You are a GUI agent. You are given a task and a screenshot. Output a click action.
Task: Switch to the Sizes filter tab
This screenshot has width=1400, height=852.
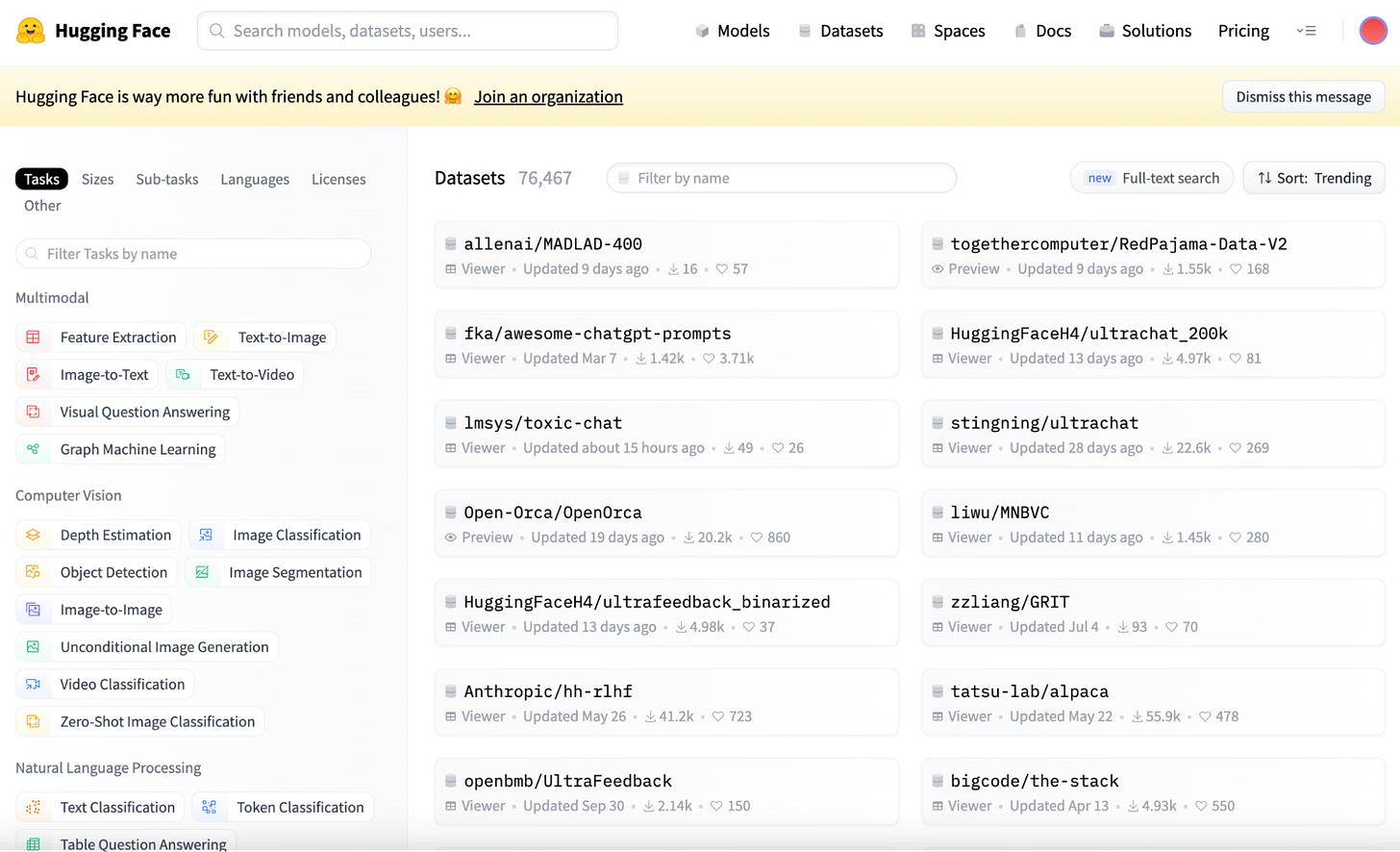pos(98,179)
